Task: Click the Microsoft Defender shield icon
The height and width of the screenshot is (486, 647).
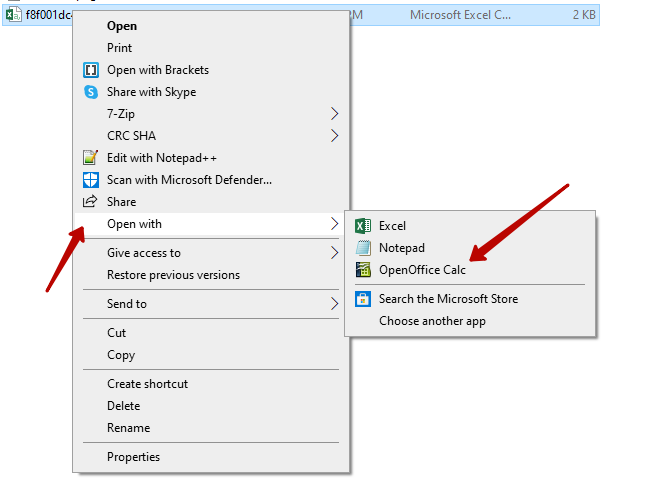Action: click(x=91, y=180)
